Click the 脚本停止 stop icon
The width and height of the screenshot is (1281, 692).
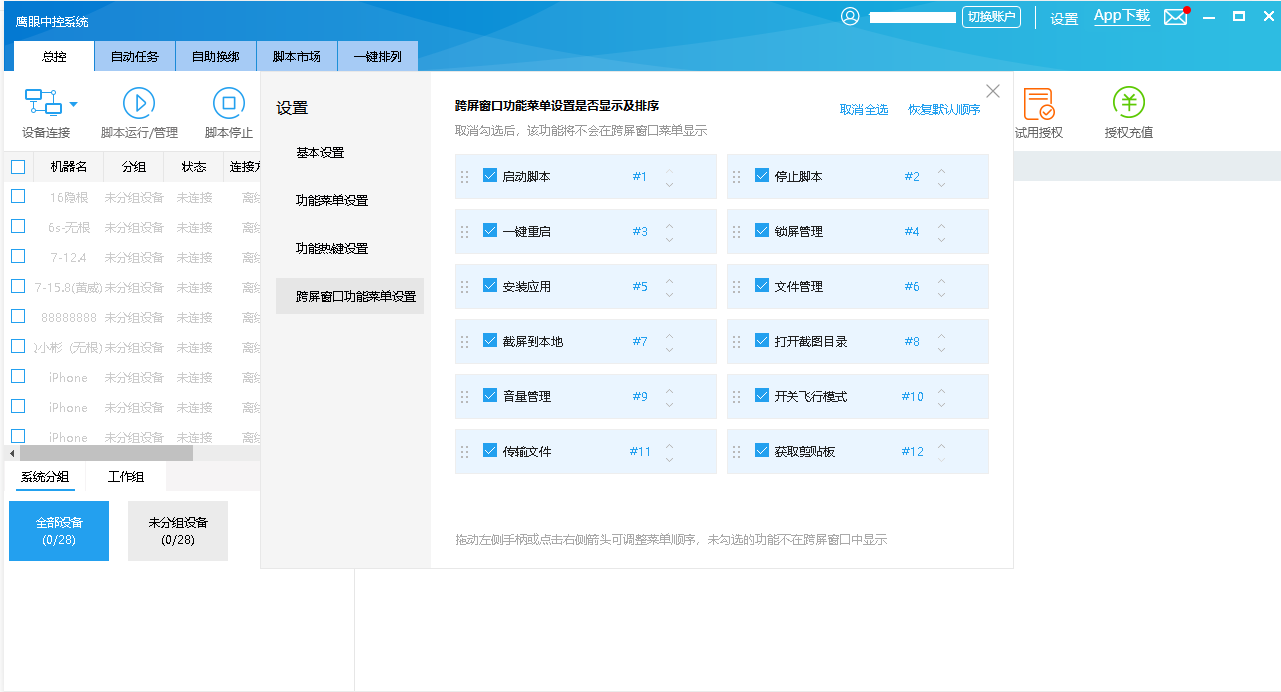pyautogui.click(x=229, y=103)
